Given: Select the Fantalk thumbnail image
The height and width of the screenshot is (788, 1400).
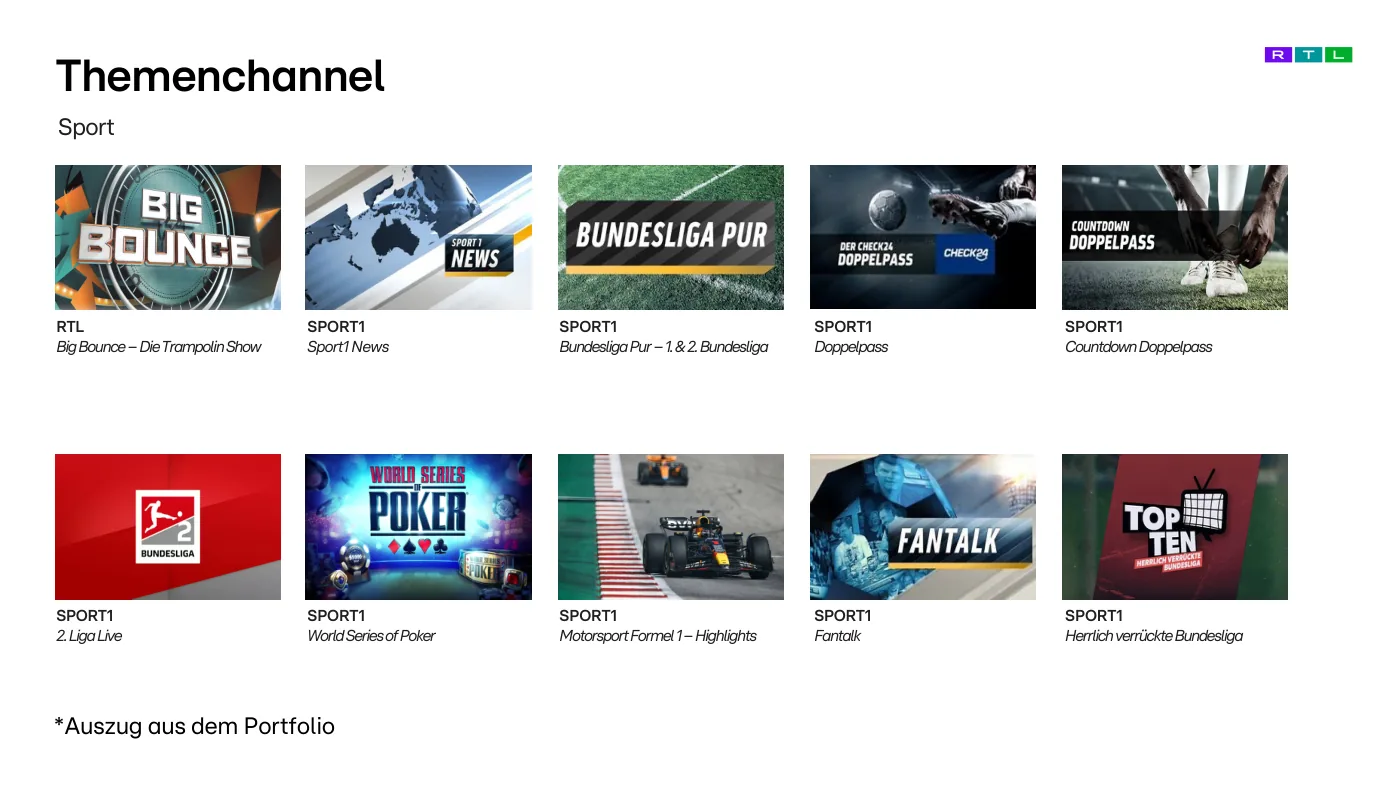Looking at the screenshot, I should (923, 527).
